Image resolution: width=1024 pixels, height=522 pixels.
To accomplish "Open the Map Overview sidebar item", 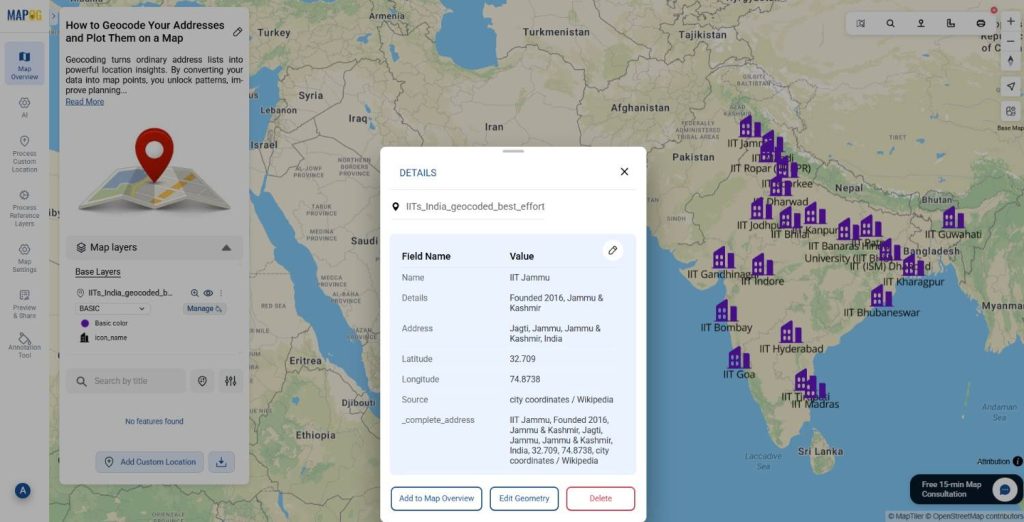I will point(24,63).
